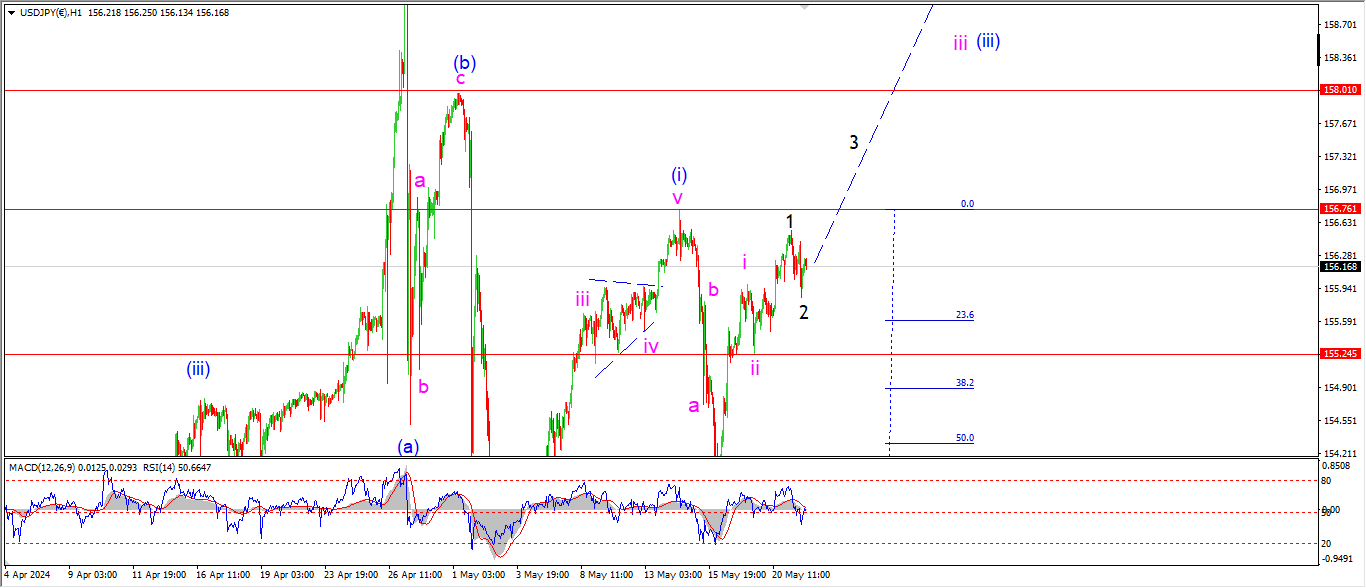The width and height of the screenshot is (1366, 588).
Task: Pick the pink iv wave label
Action: pos(651,347)
